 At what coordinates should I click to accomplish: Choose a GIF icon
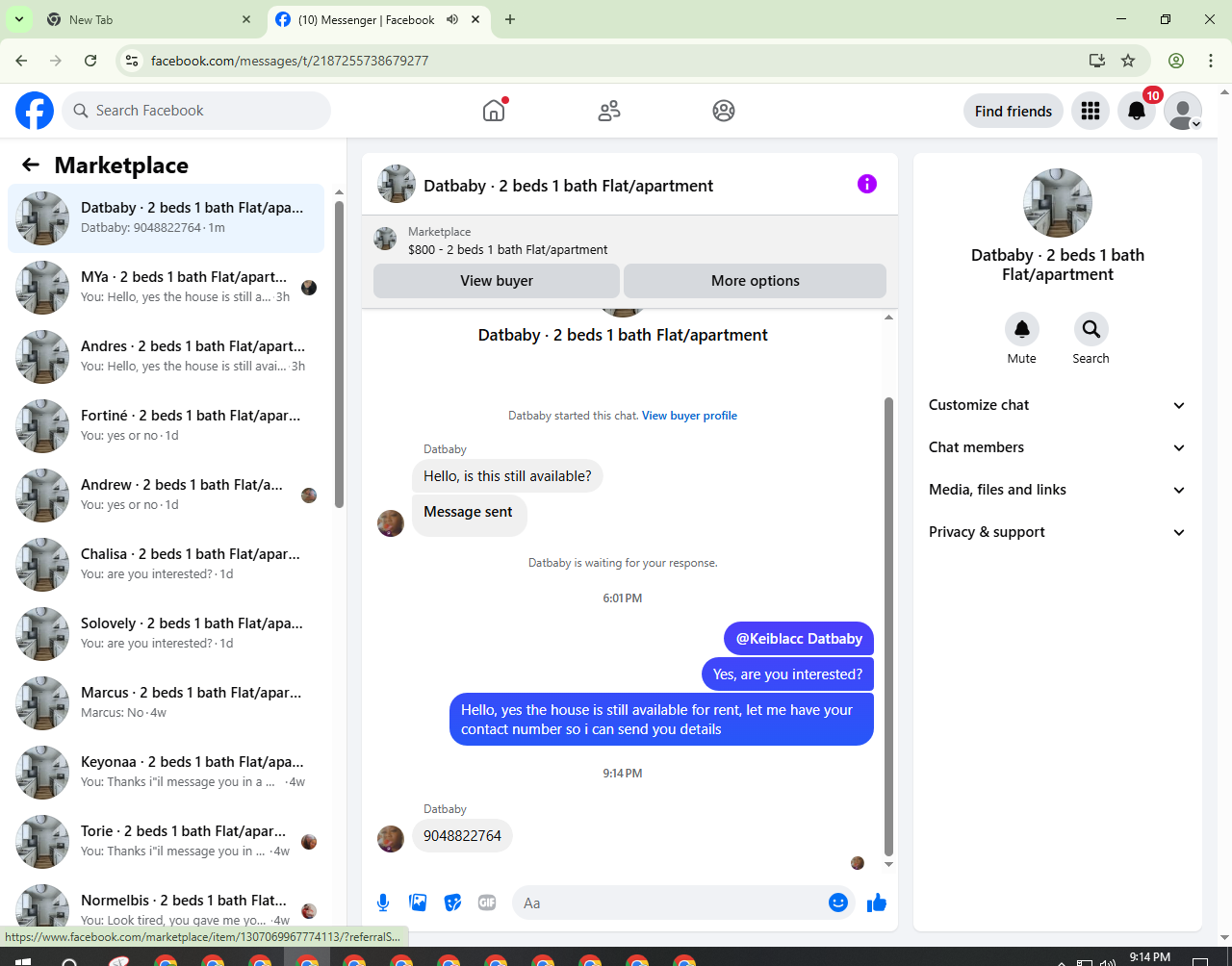tap(487, 902)
